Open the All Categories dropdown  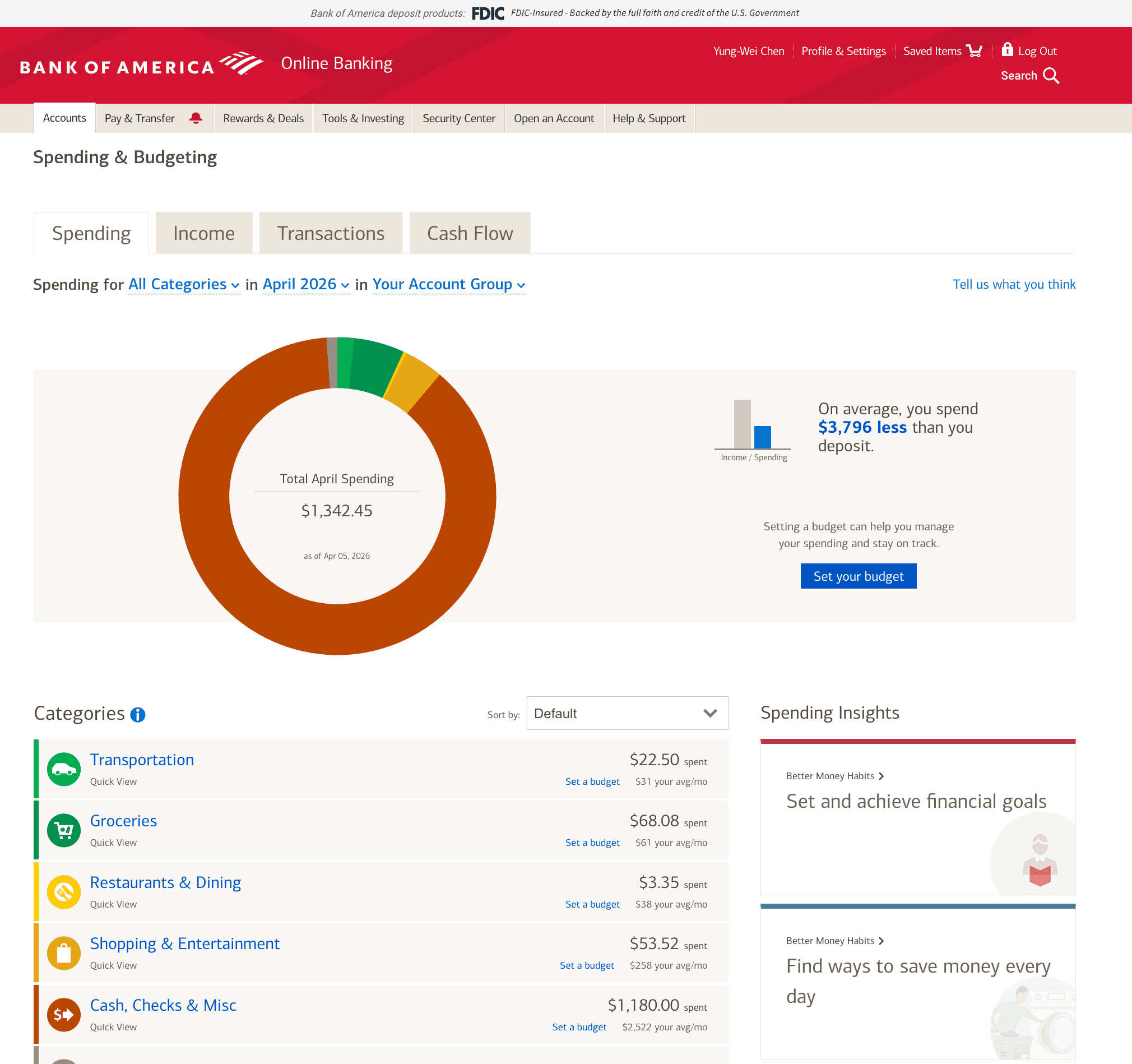coord(184,284)
